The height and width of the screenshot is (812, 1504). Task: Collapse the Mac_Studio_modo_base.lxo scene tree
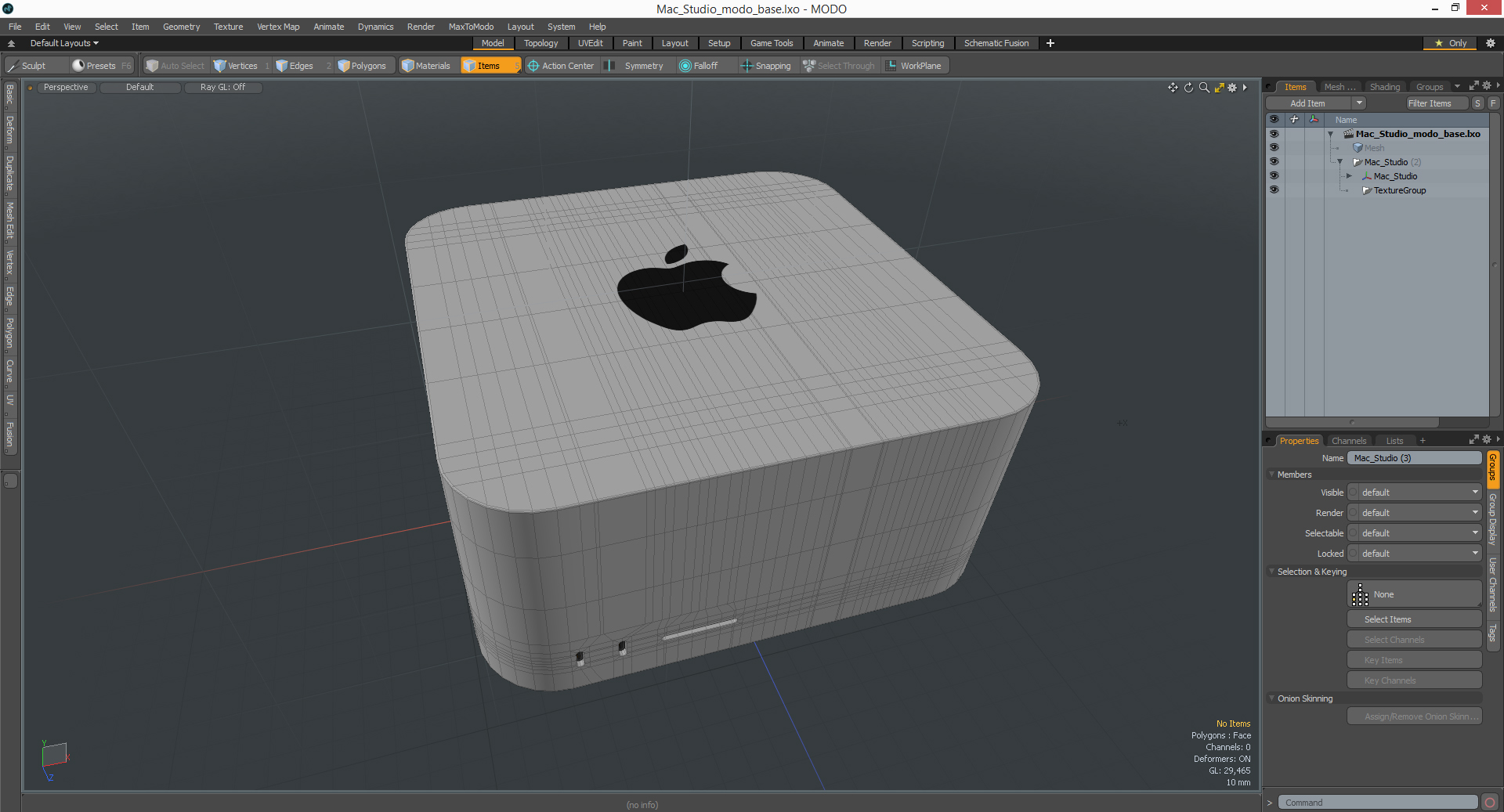(1330, 134)
